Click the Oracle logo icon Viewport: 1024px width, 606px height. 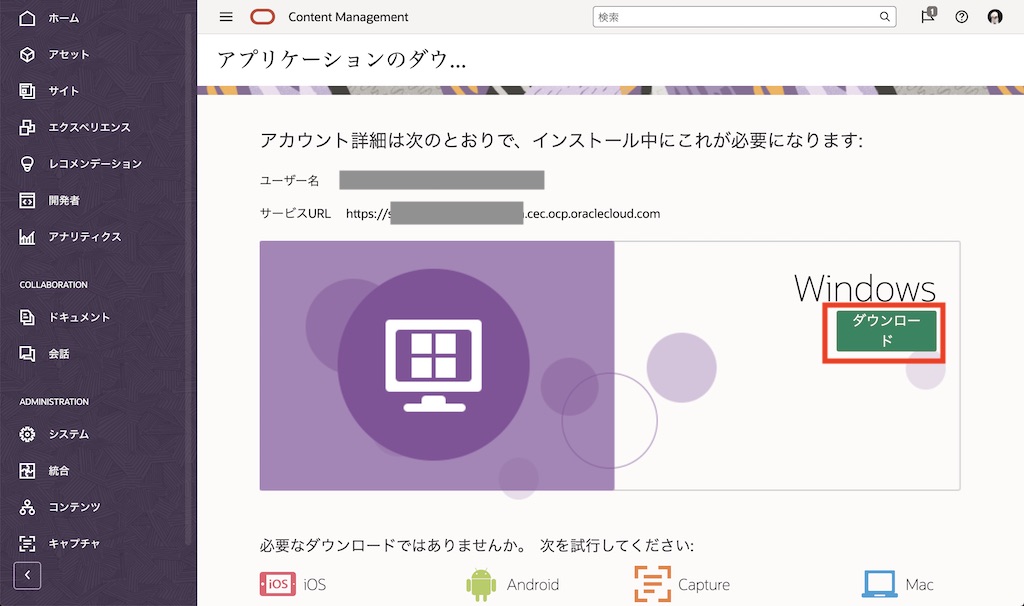pyautogui.click(x=262, y=16)
